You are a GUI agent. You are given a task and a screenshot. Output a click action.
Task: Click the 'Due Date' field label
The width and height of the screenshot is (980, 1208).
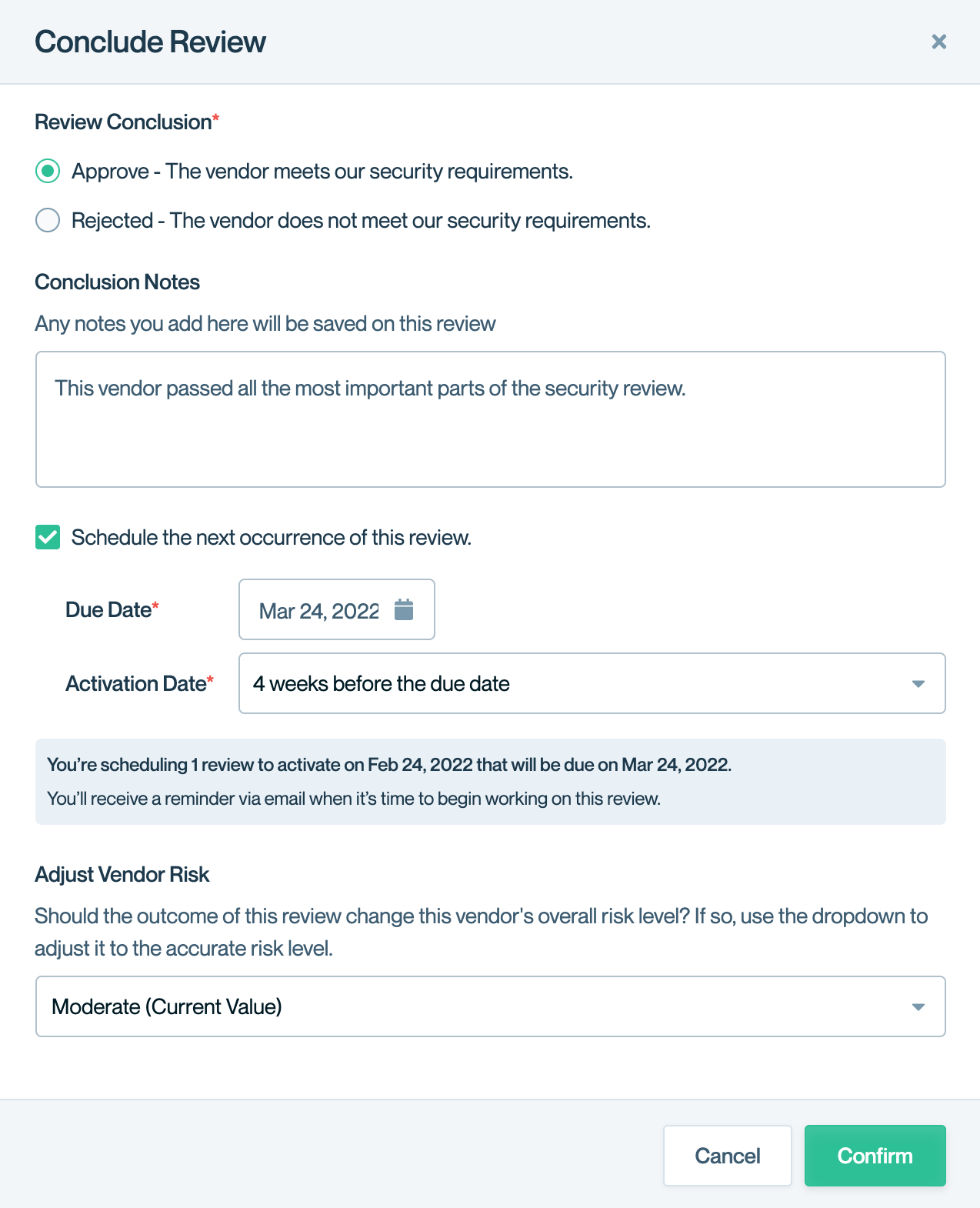click(x=108, y=610)
